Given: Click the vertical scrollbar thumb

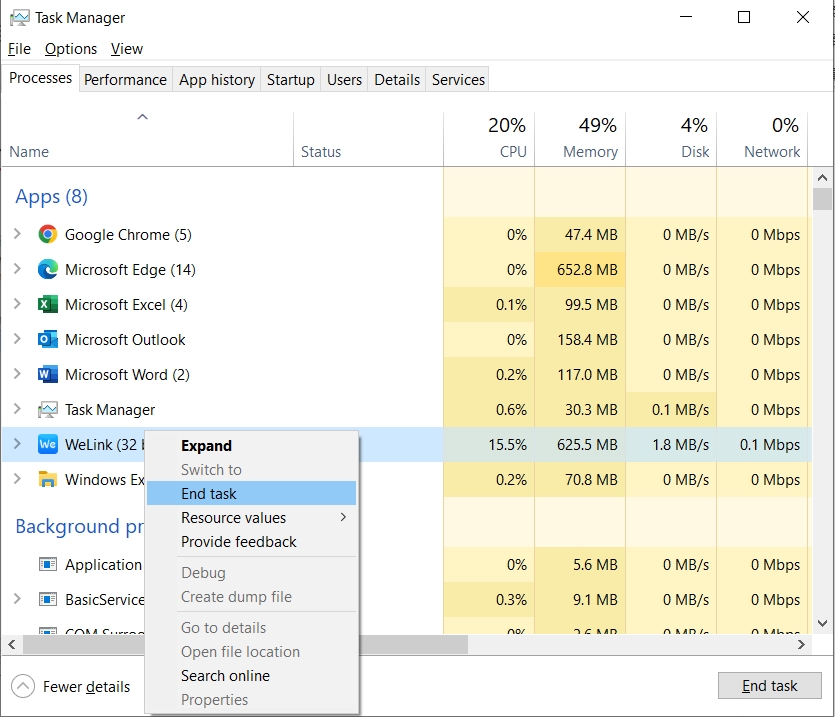Looking at the screenshot, I should [822, 199].
